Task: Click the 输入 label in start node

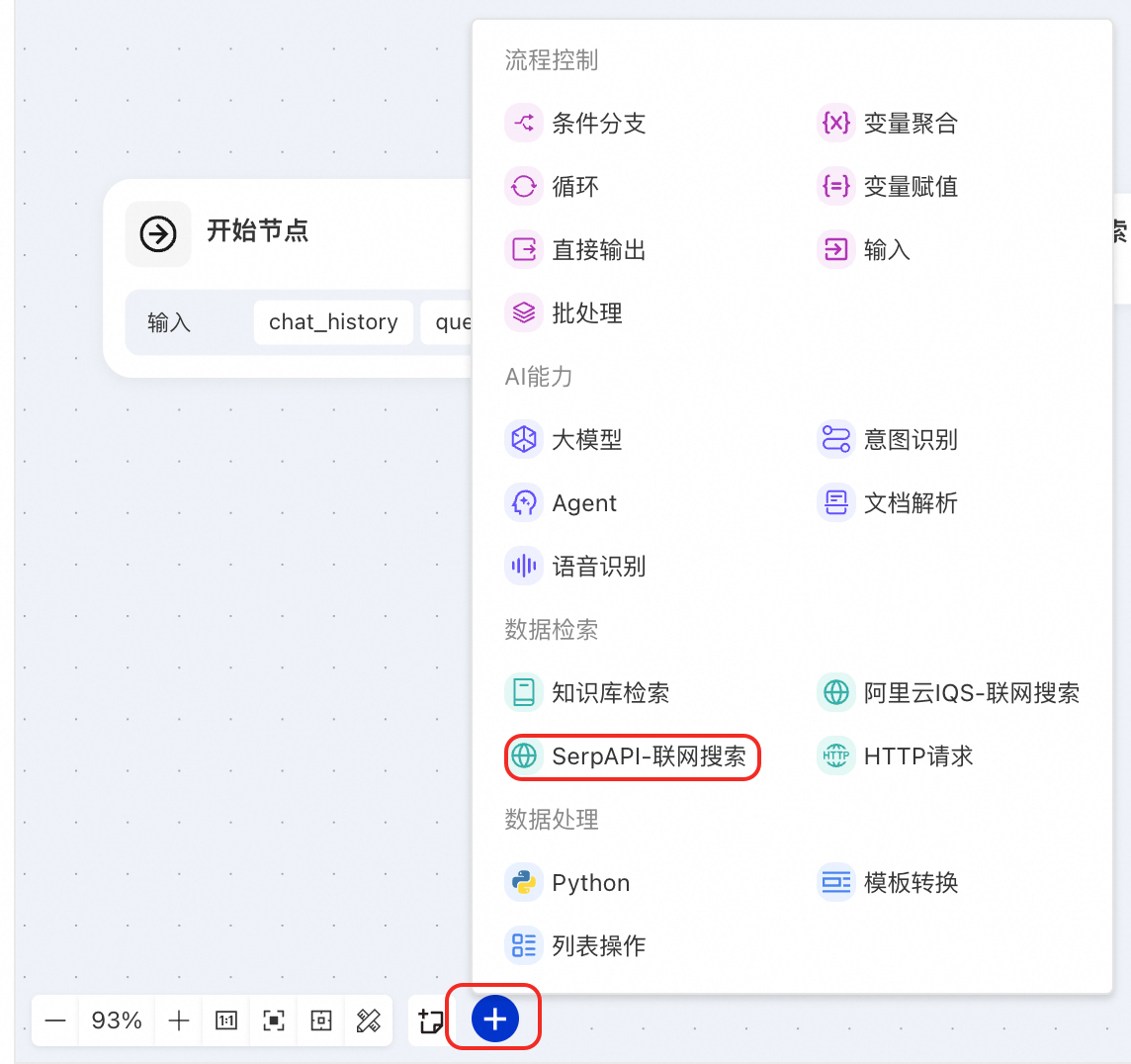Action: point(169,321)
